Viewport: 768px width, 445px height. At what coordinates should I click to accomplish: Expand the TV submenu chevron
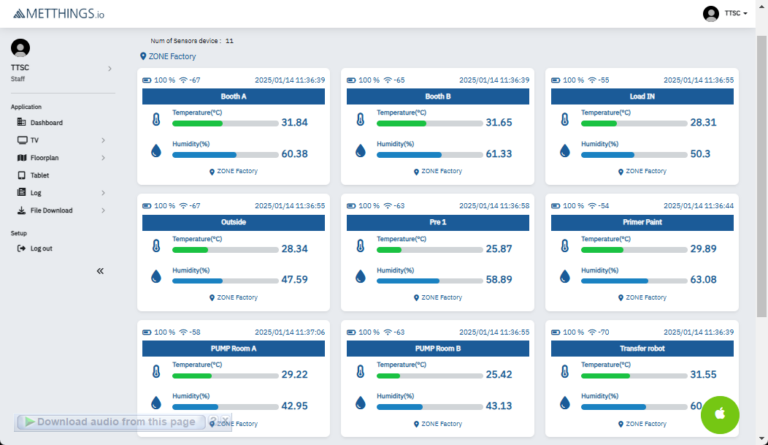[103, 141]
